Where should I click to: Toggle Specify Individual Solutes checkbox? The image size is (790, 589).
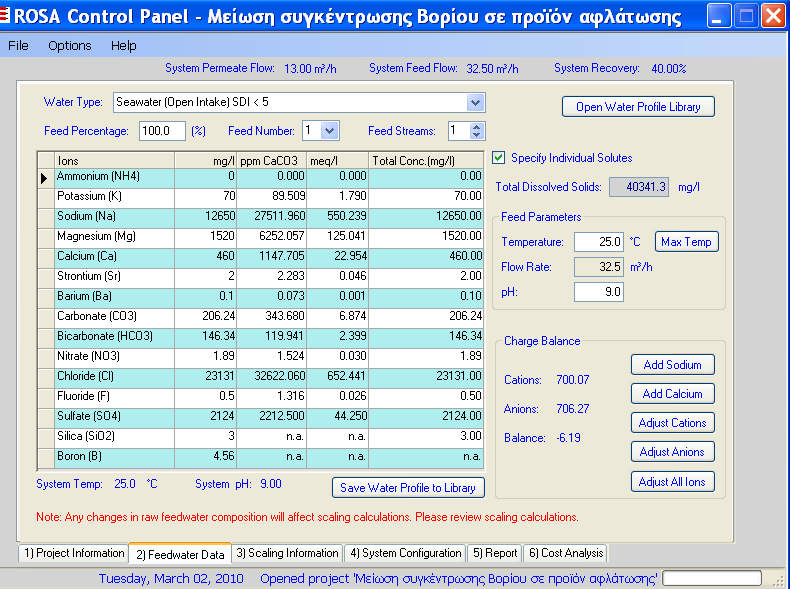(x=498, y=158)
